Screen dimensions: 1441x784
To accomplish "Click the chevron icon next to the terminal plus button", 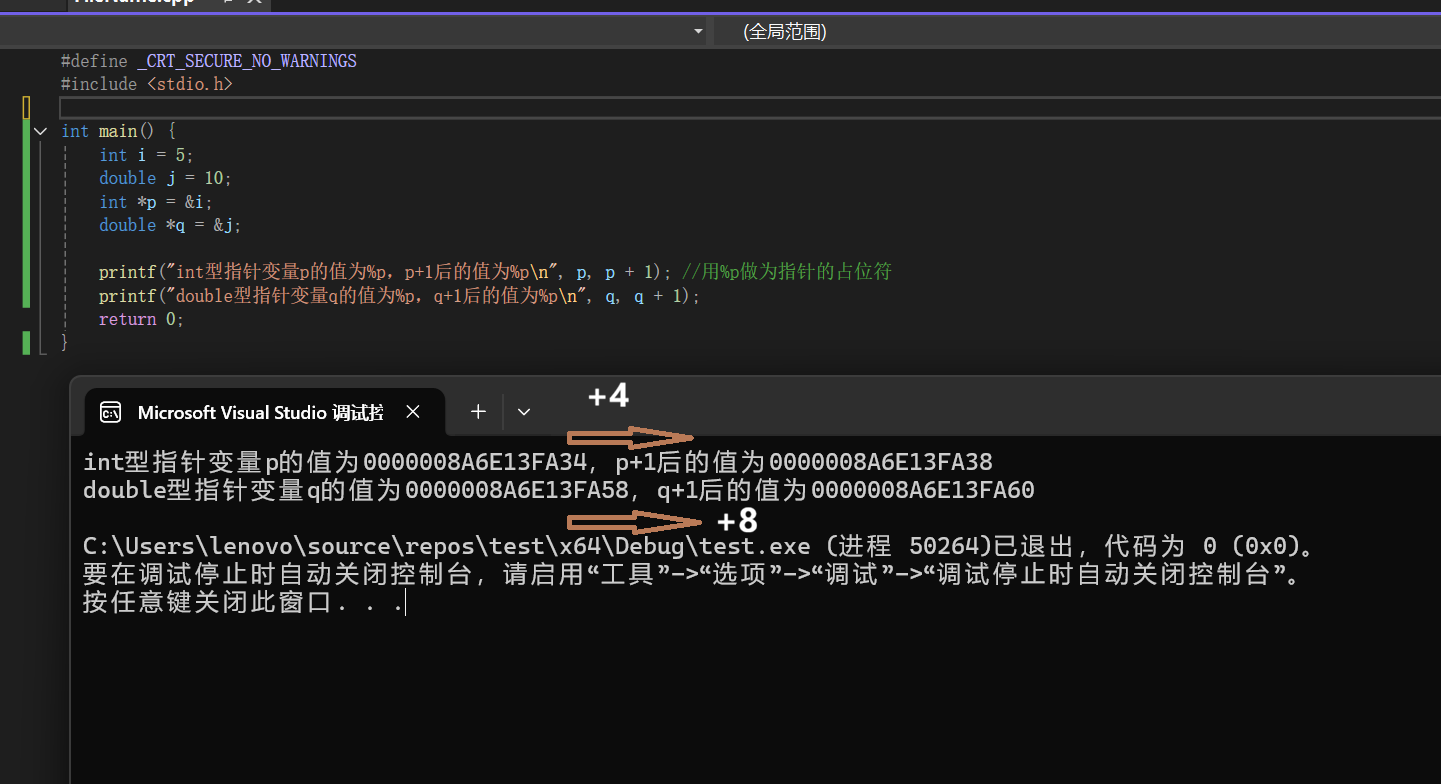I will coord(523,411).
